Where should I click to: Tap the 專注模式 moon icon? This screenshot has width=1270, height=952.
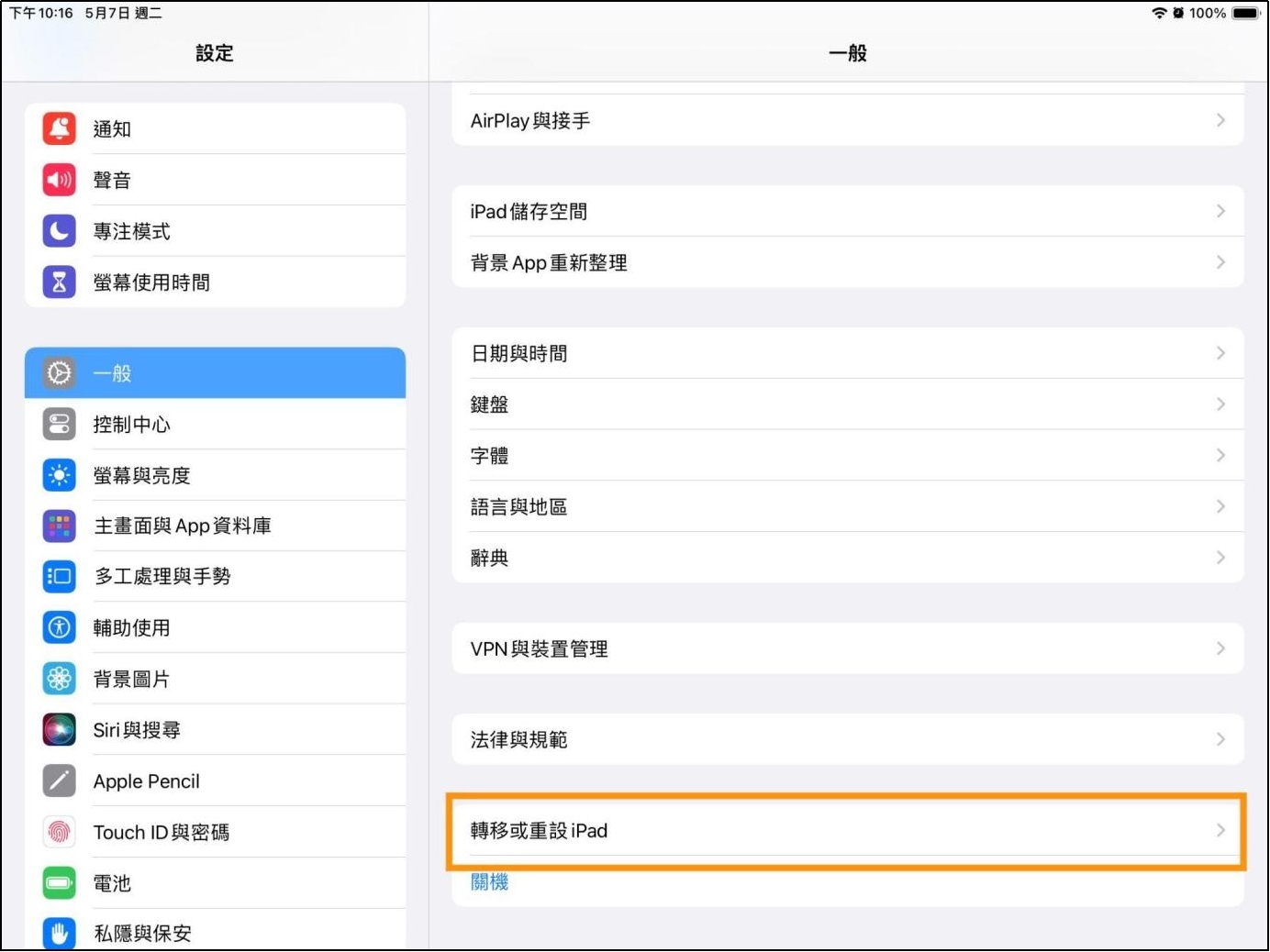pyautogui.click(x=60, y=231)
